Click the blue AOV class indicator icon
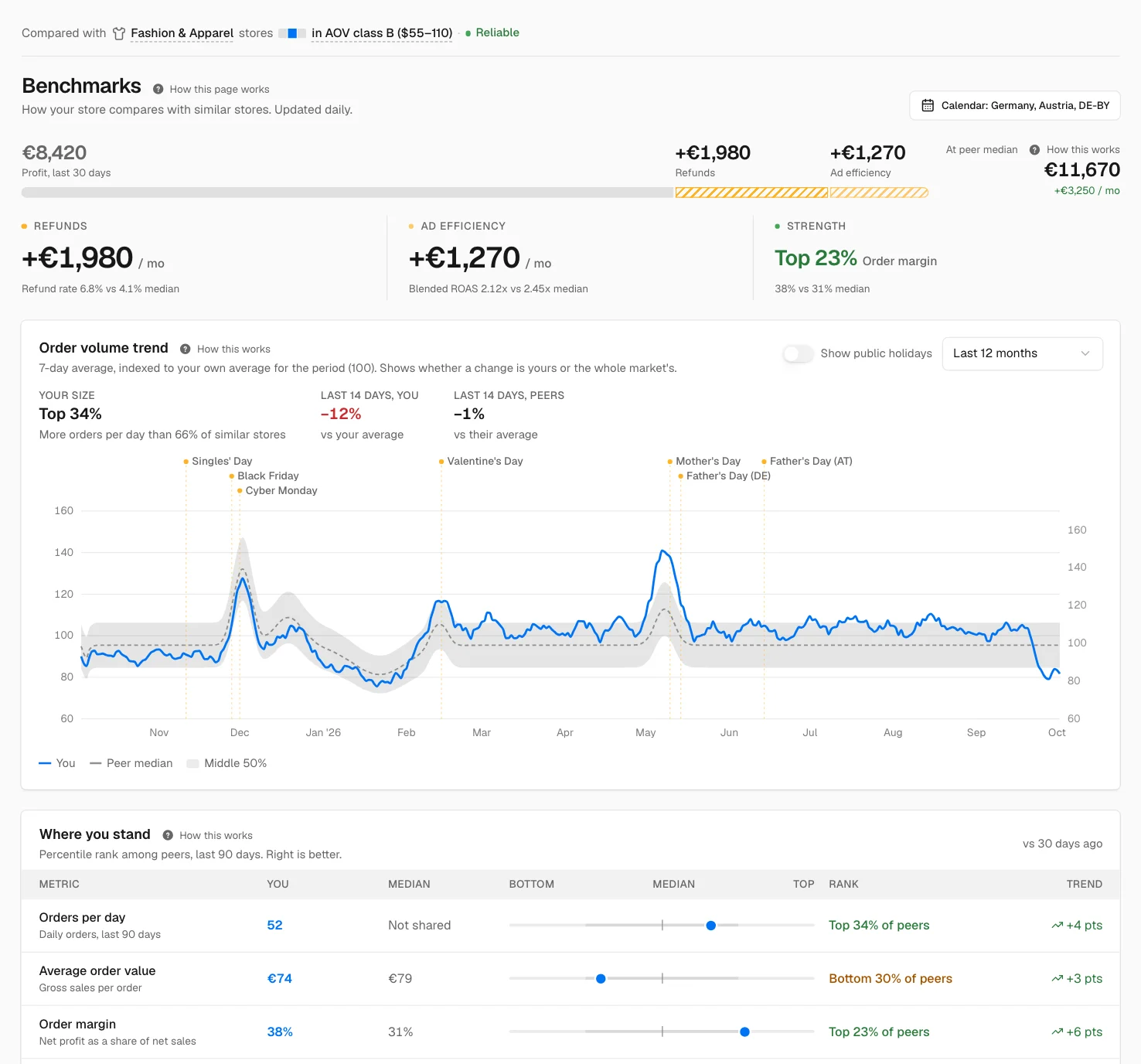The image size is (1141, 1064). pyautogui.click(x=292, y=33)
